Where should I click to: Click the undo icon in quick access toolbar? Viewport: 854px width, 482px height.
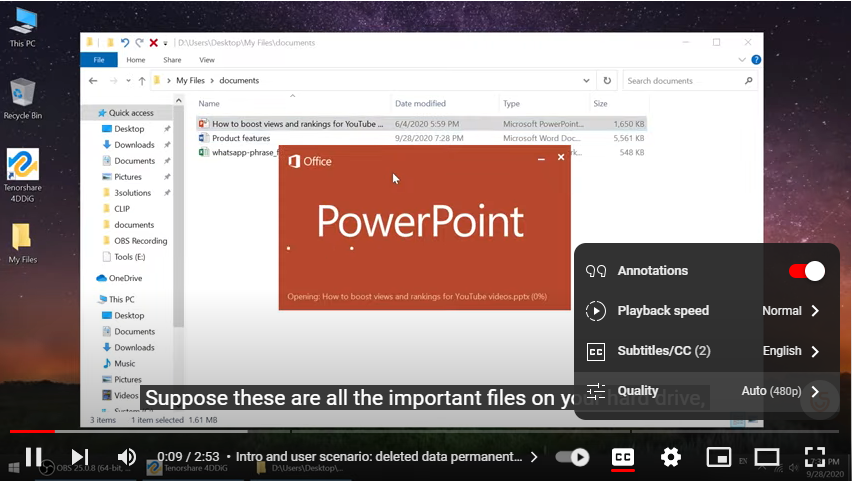tap(125, 42)
